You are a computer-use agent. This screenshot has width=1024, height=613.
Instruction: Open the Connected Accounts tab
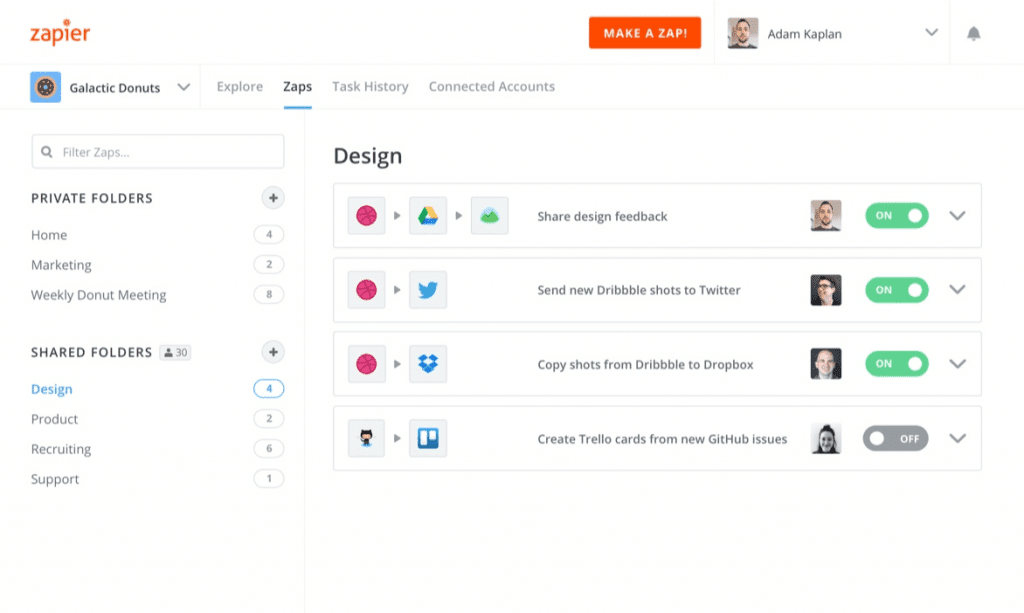coord(491,86)
